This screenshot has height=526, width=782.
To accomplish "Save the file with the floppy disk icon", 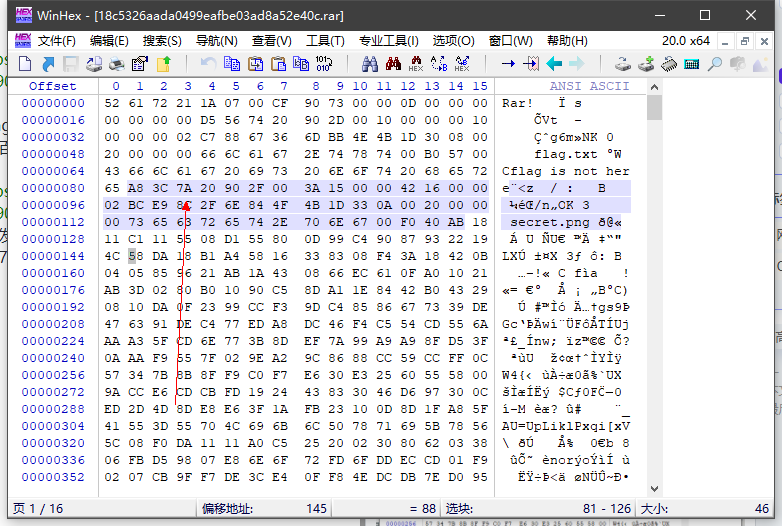I will (x=70, y=64).
